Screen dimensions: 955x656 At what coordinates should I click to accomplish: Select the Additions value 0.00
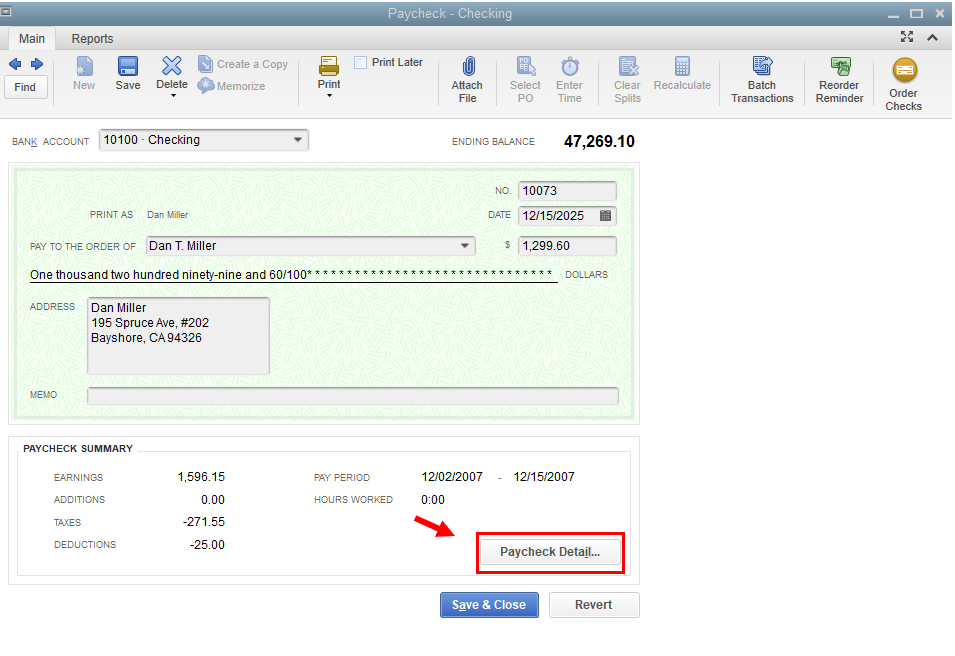pos(213,500)
